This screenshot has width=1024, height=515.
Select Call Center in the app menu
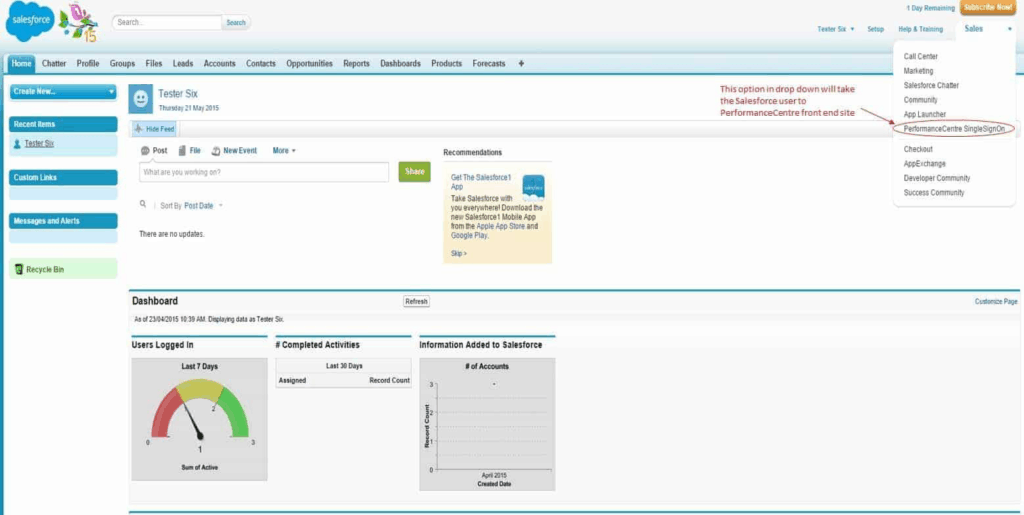pyautogui.click(x=920, y=57)
